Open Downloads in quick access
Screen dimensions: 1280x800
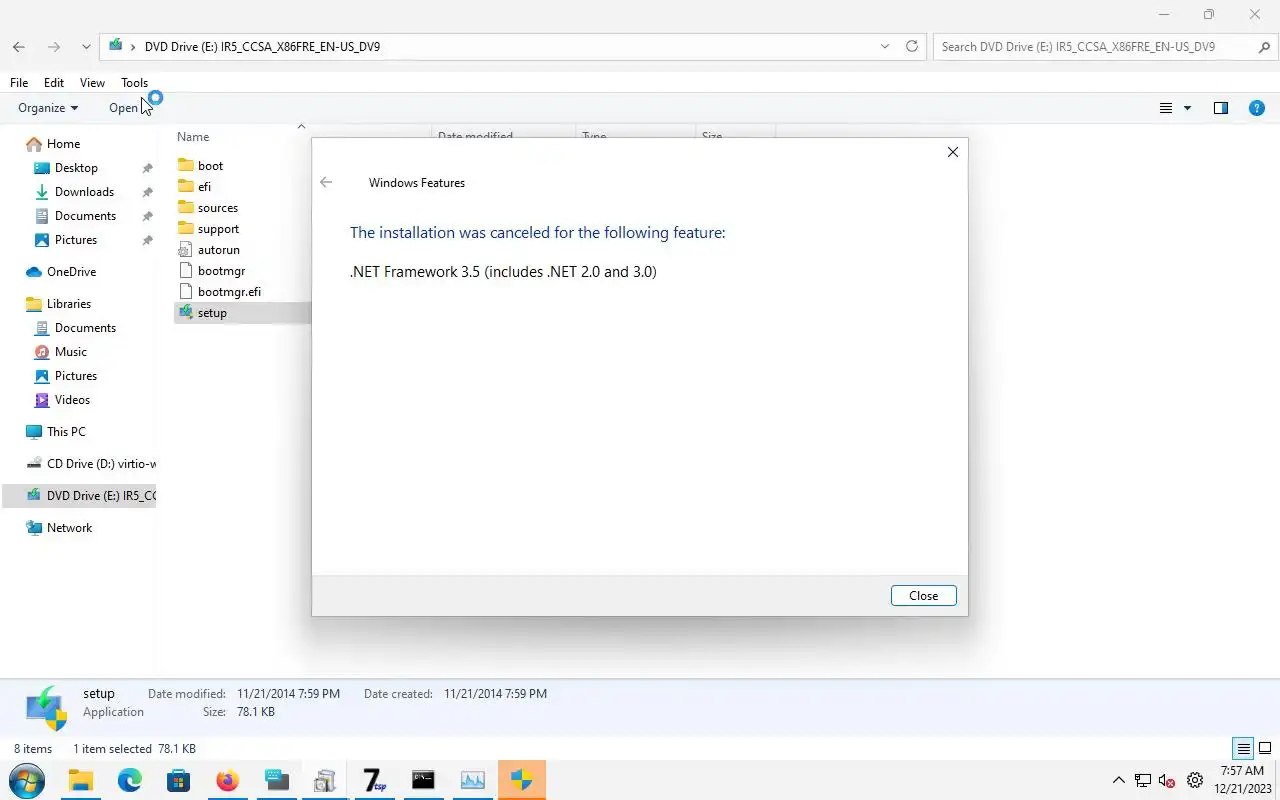tap(84, 192)
